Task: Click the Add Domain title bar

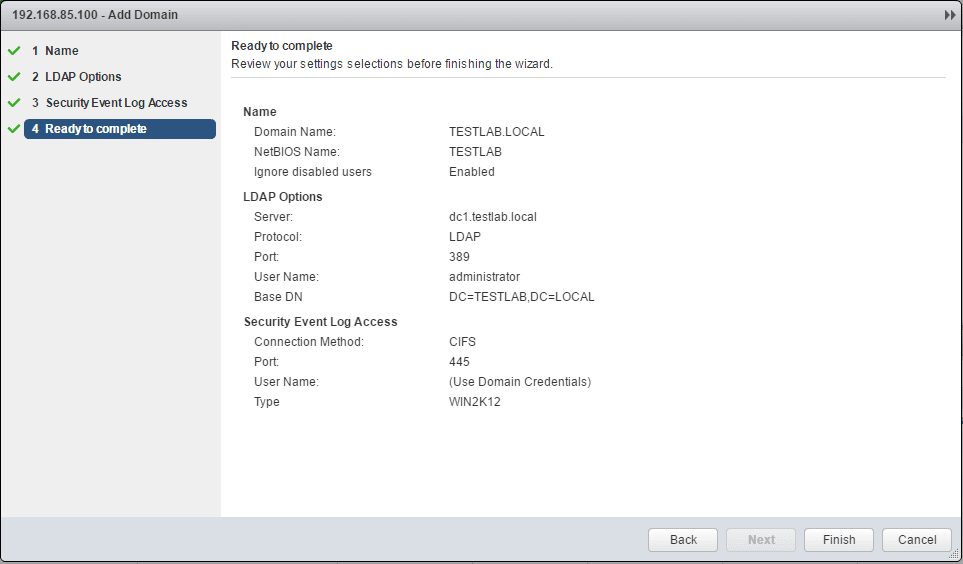Action: click(x=400, y=15)
